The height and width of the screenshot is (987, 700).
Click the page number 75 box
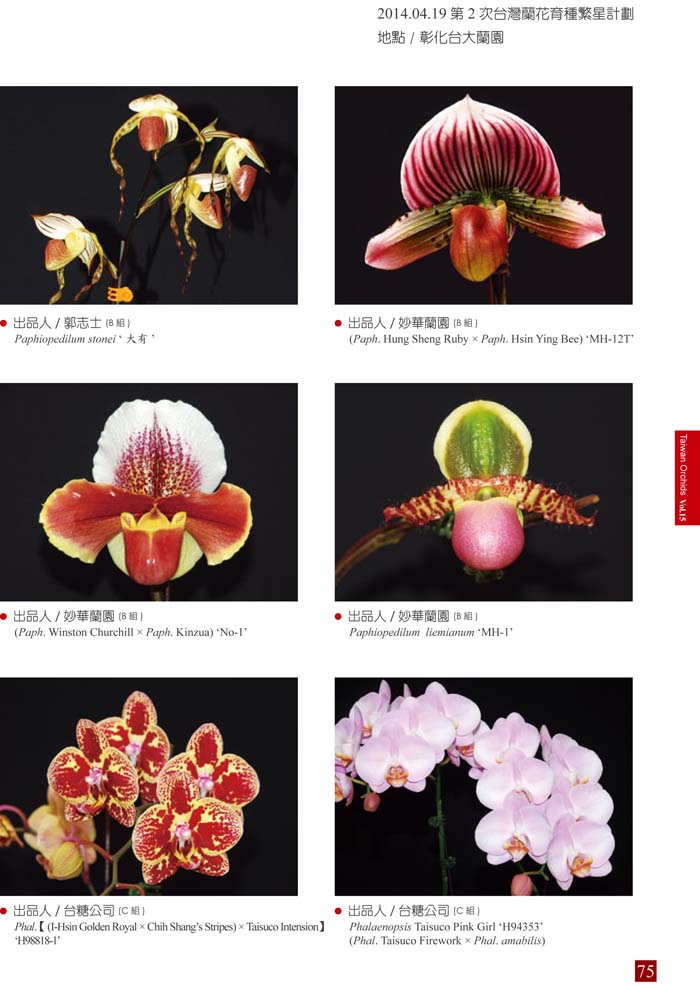645,971
